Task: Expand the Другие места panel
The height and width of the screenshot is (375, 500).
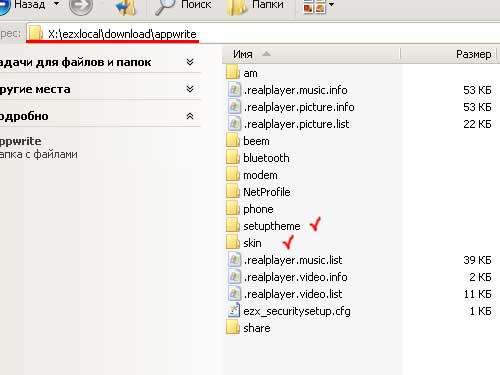Action: point(190,89)
